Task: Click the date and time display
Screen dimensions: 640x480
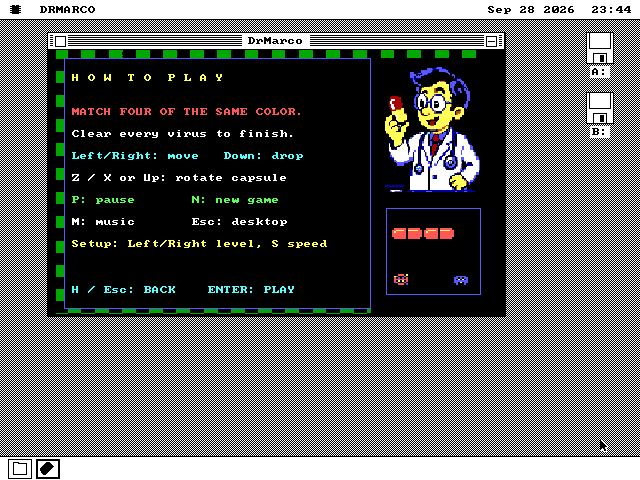Action: point(559,9)
